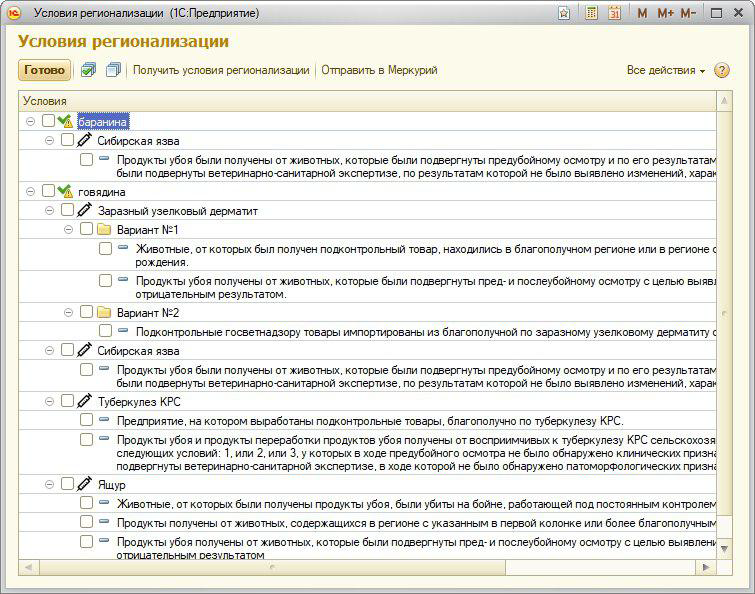
Task: Click the vertical scrollbar thumb
Action: (x=724, y=313)
